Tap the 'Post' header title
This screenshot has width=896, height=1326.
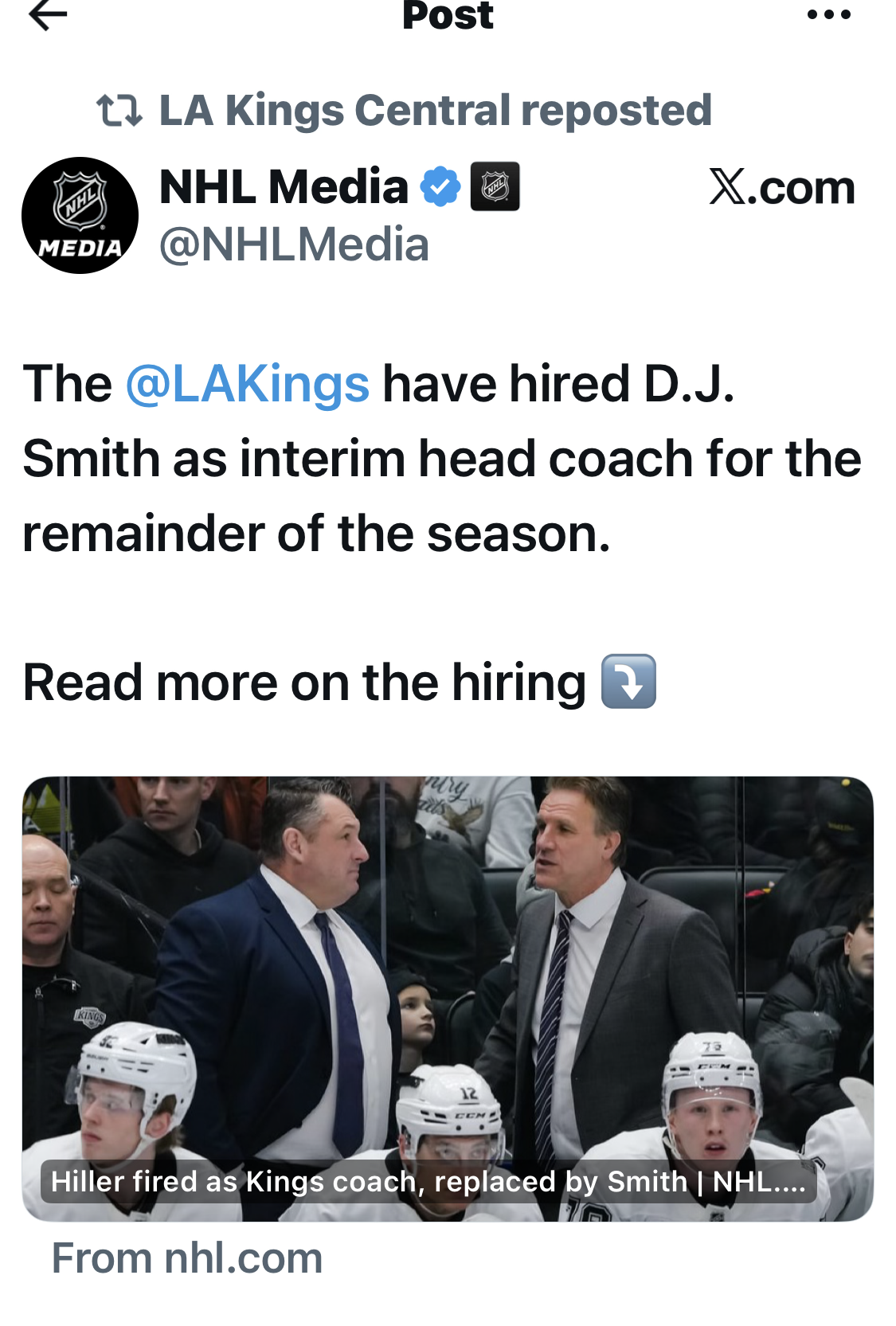[448, 16]
